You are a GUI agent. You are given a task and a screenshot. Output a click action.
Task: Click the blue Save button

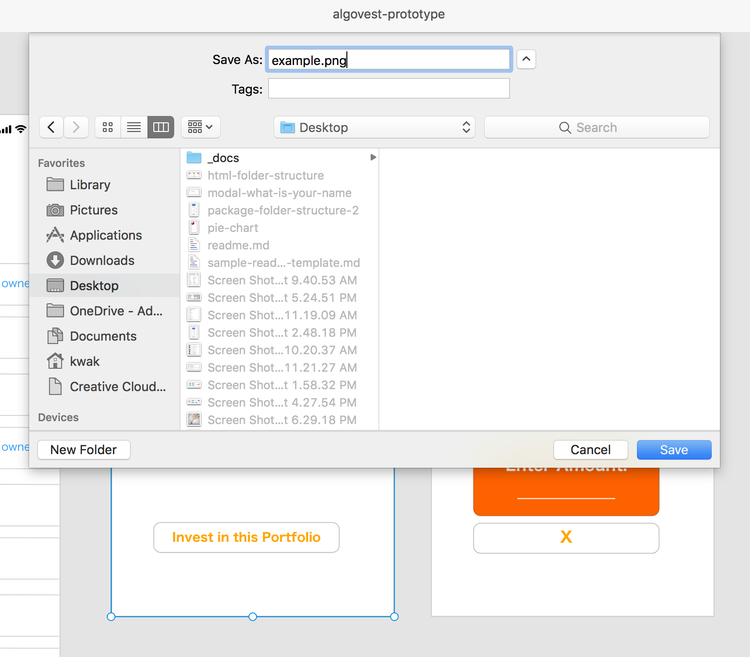674,449
